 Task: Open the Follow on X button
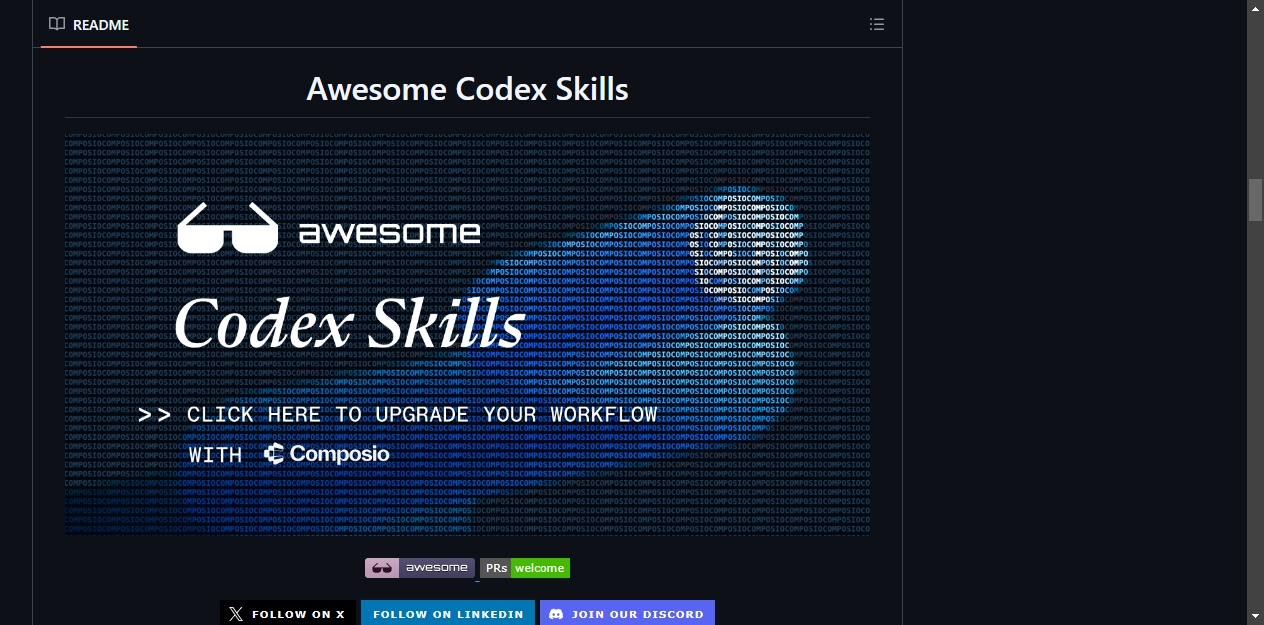(x=288, y=613)
